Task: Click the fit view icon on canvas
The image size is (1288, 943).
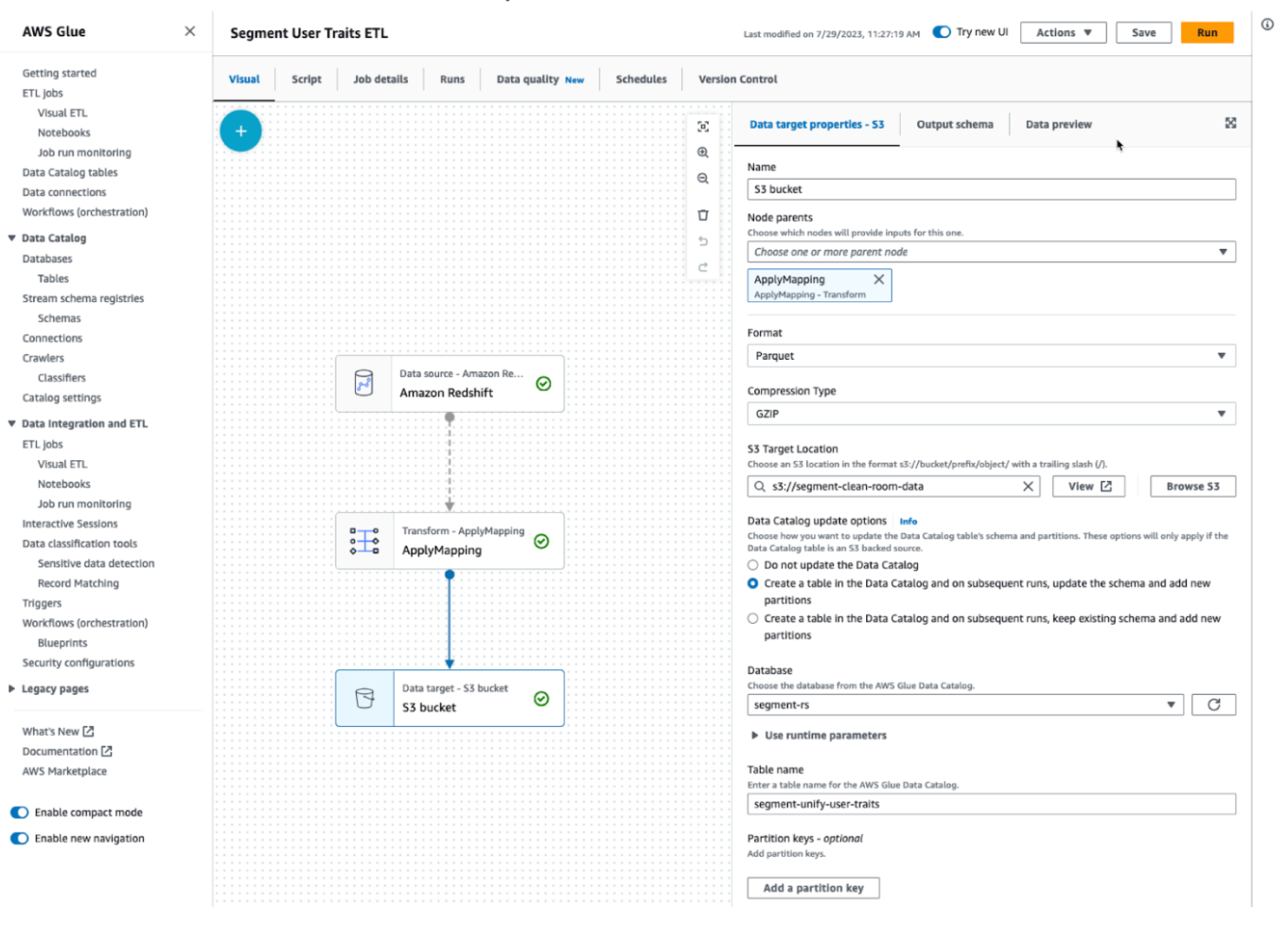Action: click(x=703, y=127)
